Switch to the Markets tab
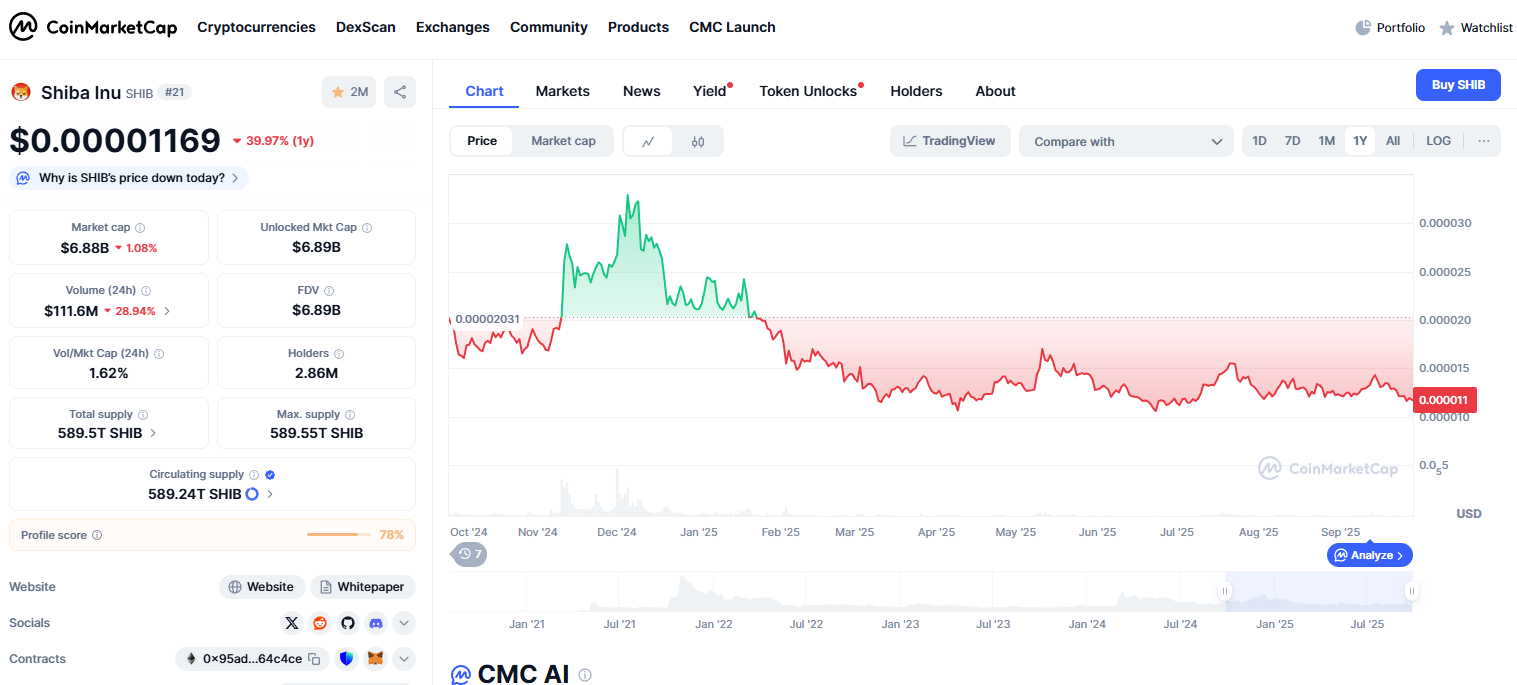Screen dimensions: 1517x685 (x=562, y=91)
